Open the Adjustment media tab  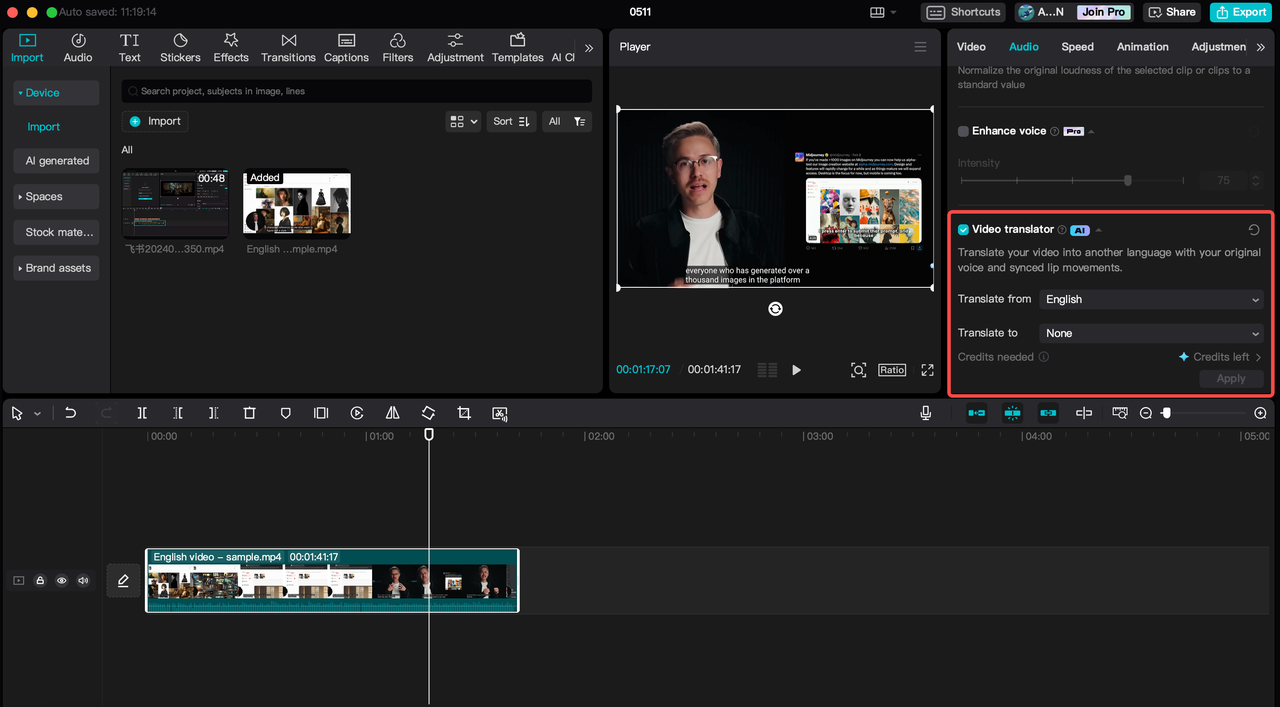click(x=455, y=47)
